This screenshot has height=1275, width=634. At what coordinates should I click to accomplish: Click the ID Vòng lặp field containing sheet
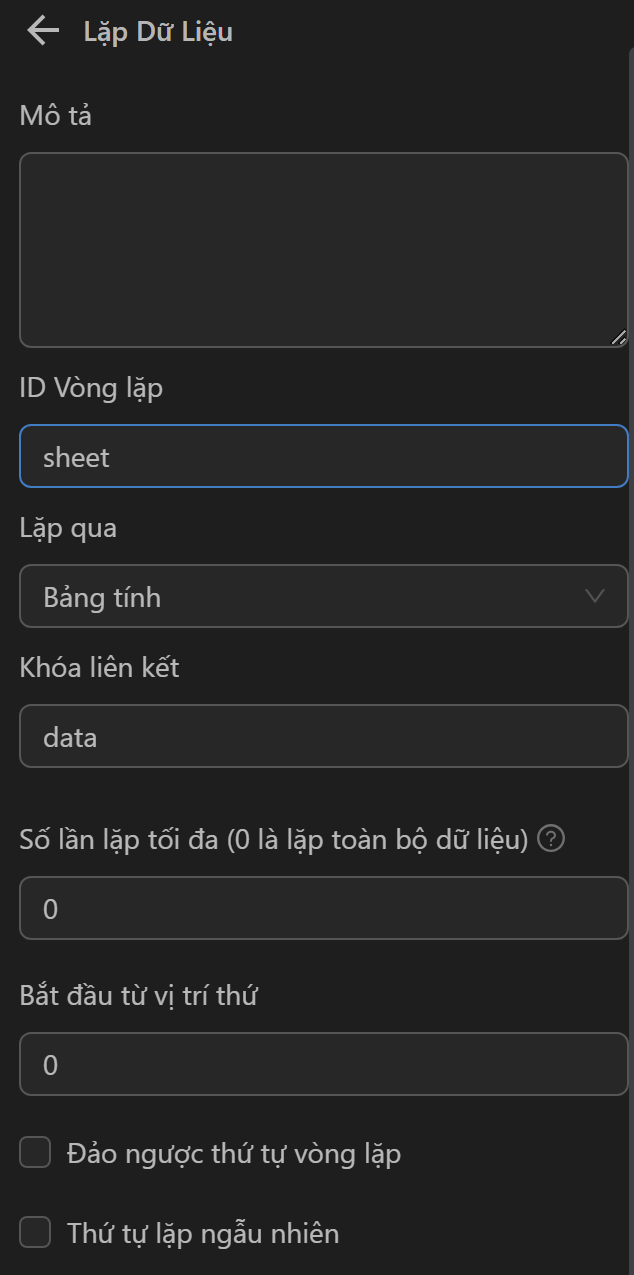coord(323,457)
